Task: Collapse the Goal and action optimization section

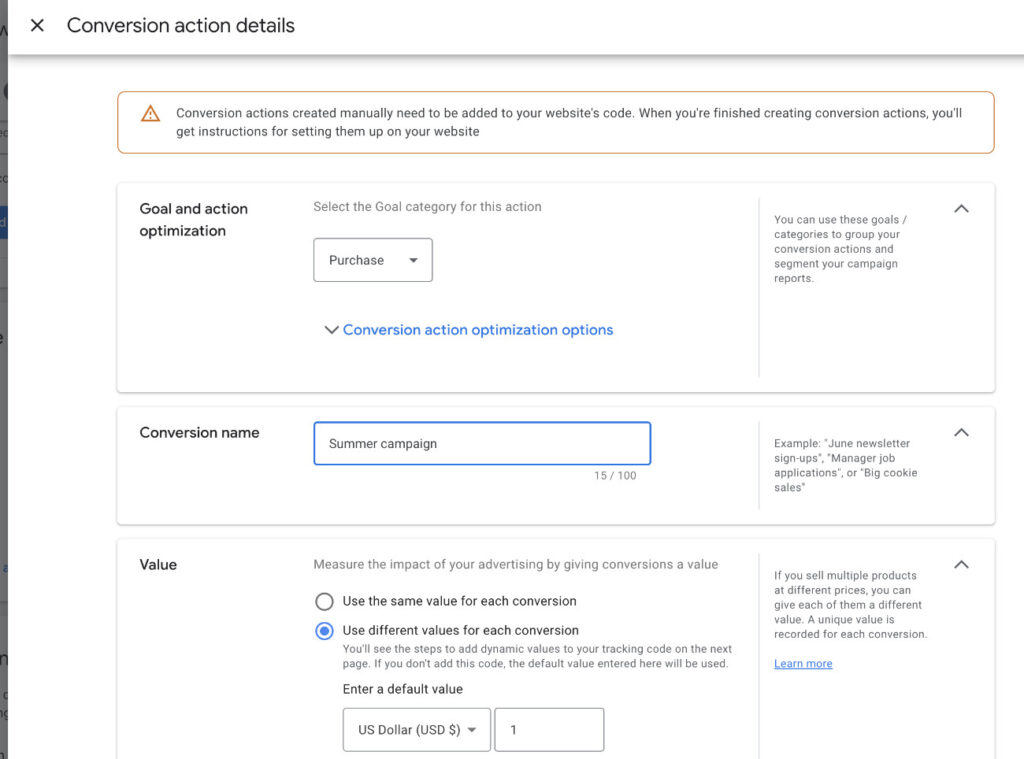Action: point(961,209)
